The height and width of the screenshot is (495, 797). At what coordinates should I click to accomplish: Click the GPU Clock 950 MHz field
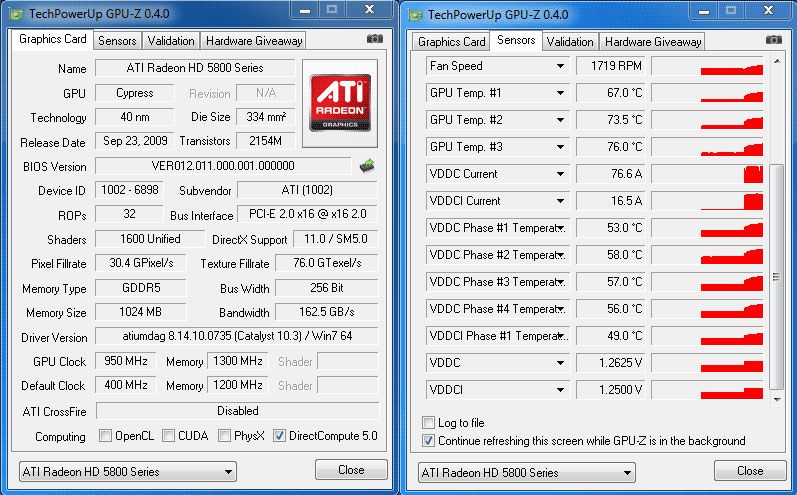click(x=126, y=361)
